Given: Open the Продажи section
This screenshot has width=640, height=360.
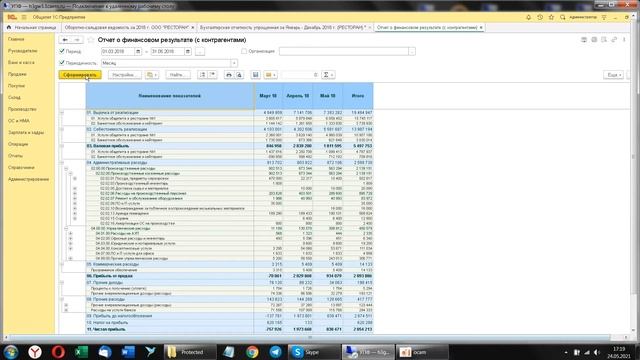Looking at the screenshot, I should [x=17, y=74].
